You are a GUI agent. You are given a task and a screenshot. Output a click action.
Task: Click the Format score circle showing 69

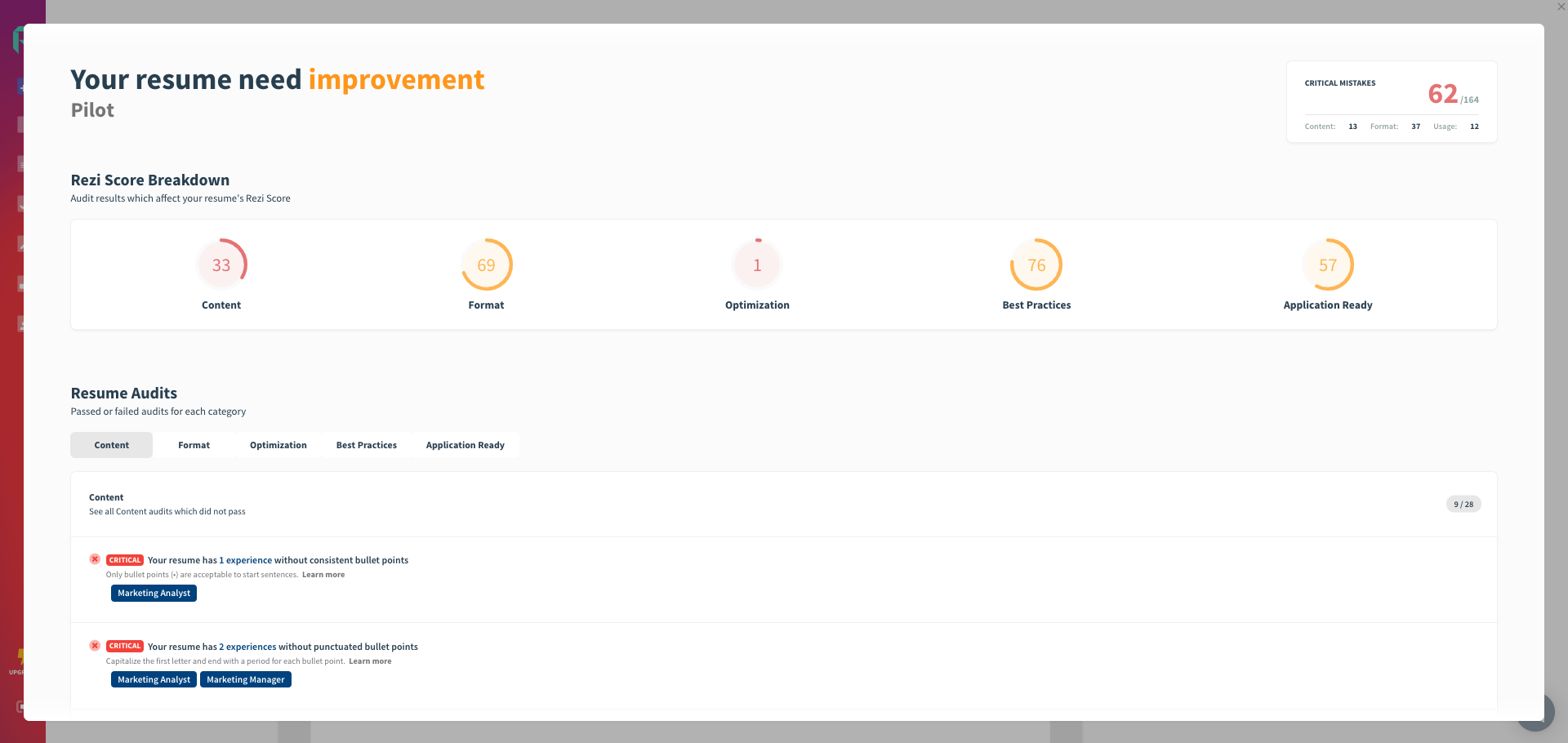486,265
